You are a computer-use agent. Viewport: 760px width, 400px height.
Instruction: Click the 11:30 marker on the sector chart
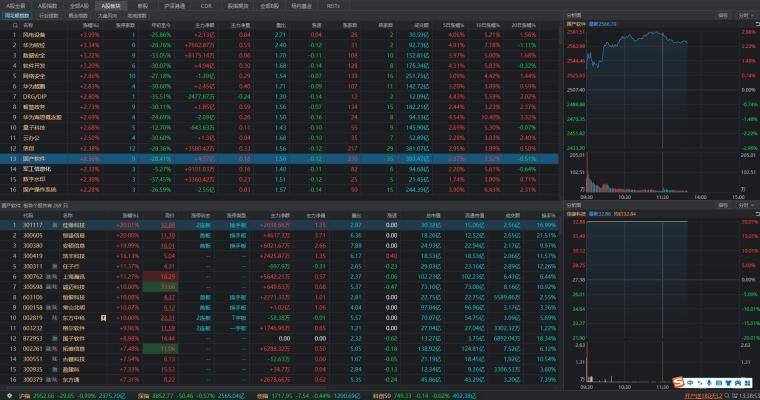click(x=663, y=197)
